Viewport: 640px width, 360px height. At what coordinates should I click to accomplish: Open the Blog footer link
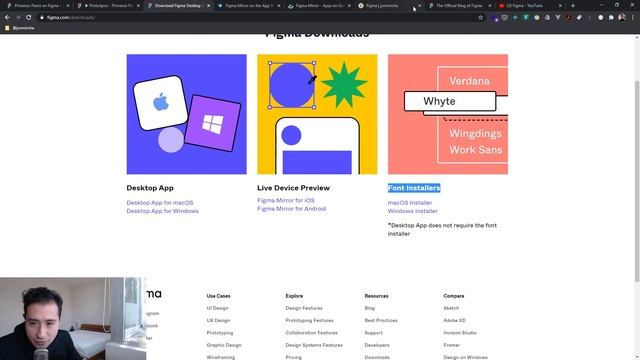coord(369,308)
